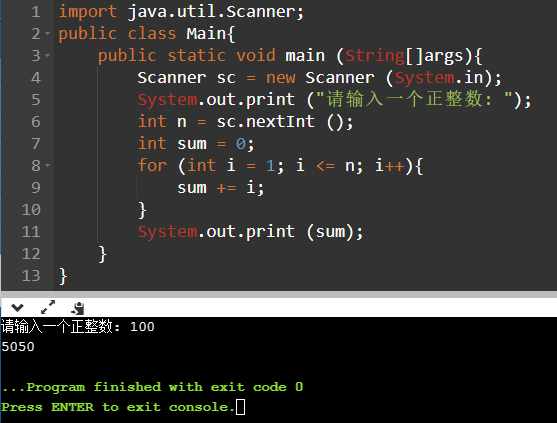Click 'int sum = 0;' statement
The image size is (557, 423).
coord(196,144)
